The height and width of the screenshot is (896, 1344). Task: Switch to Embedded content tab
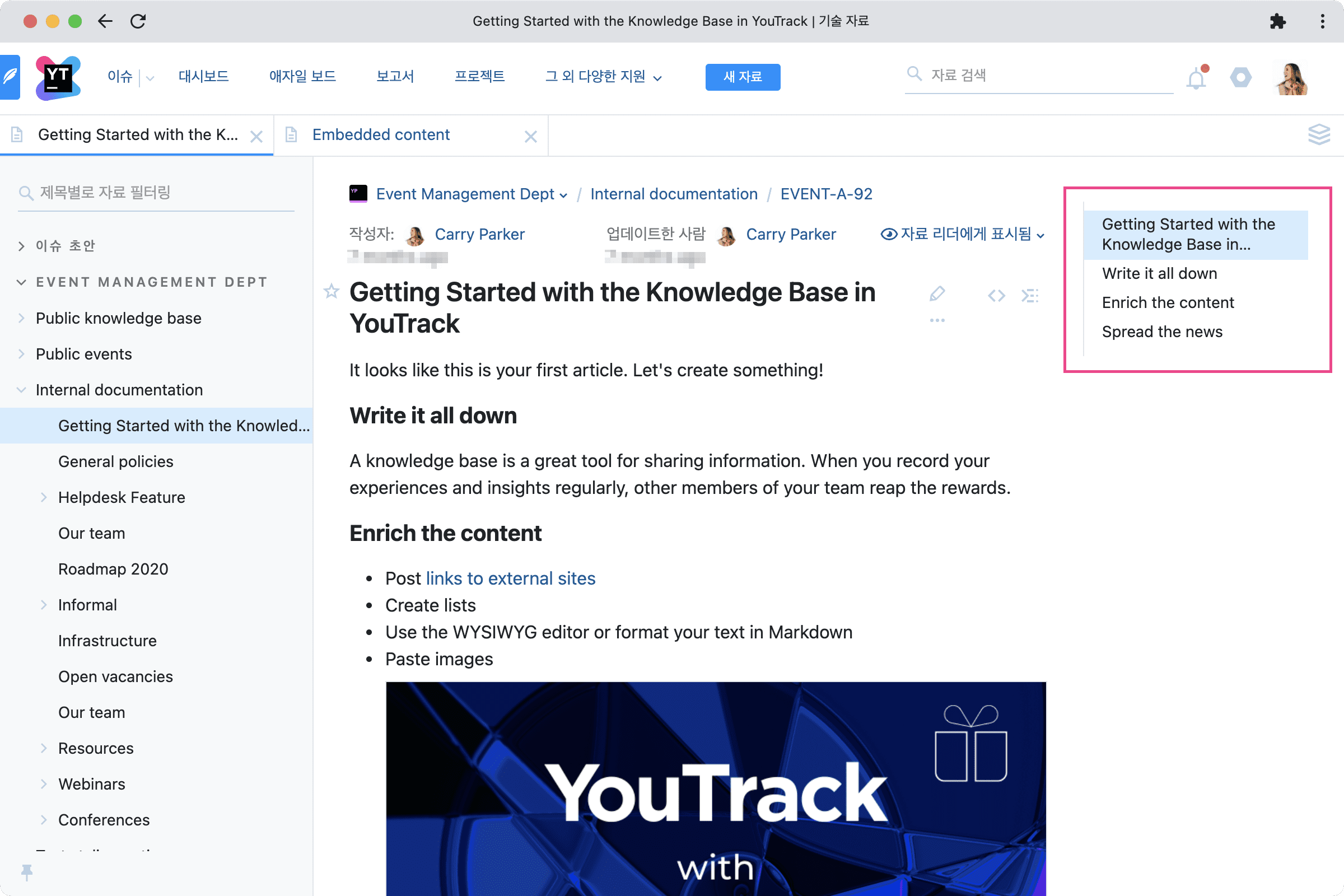(x=381, y=135)
